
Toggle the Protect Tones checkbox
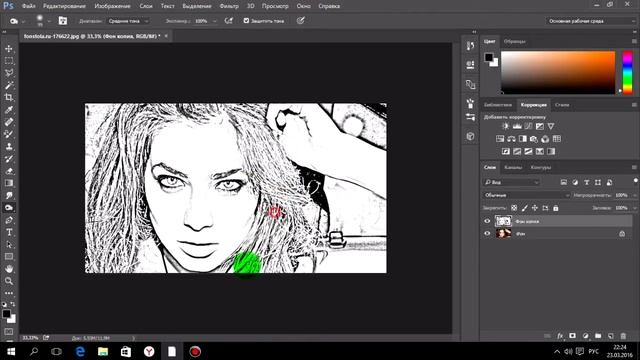246,20
